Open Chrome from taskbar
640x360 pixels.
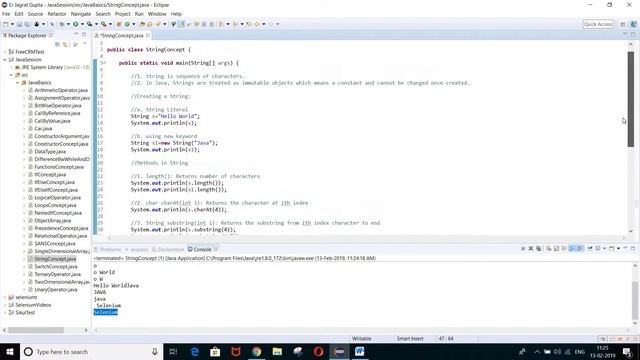[x=257, y=351]
